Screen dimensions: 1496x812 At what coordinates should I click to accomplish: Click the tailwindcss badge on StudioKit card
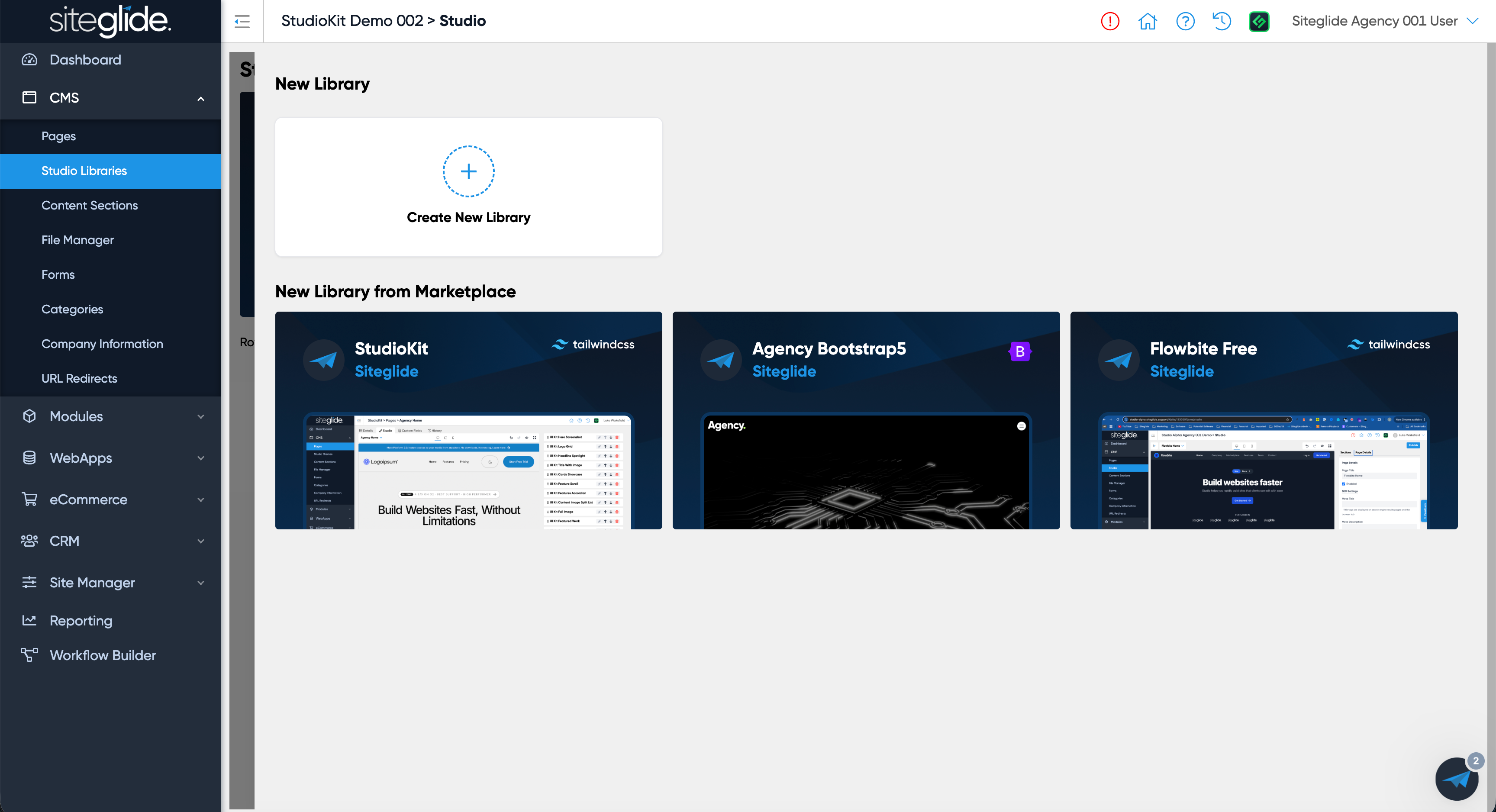(593, 345)
